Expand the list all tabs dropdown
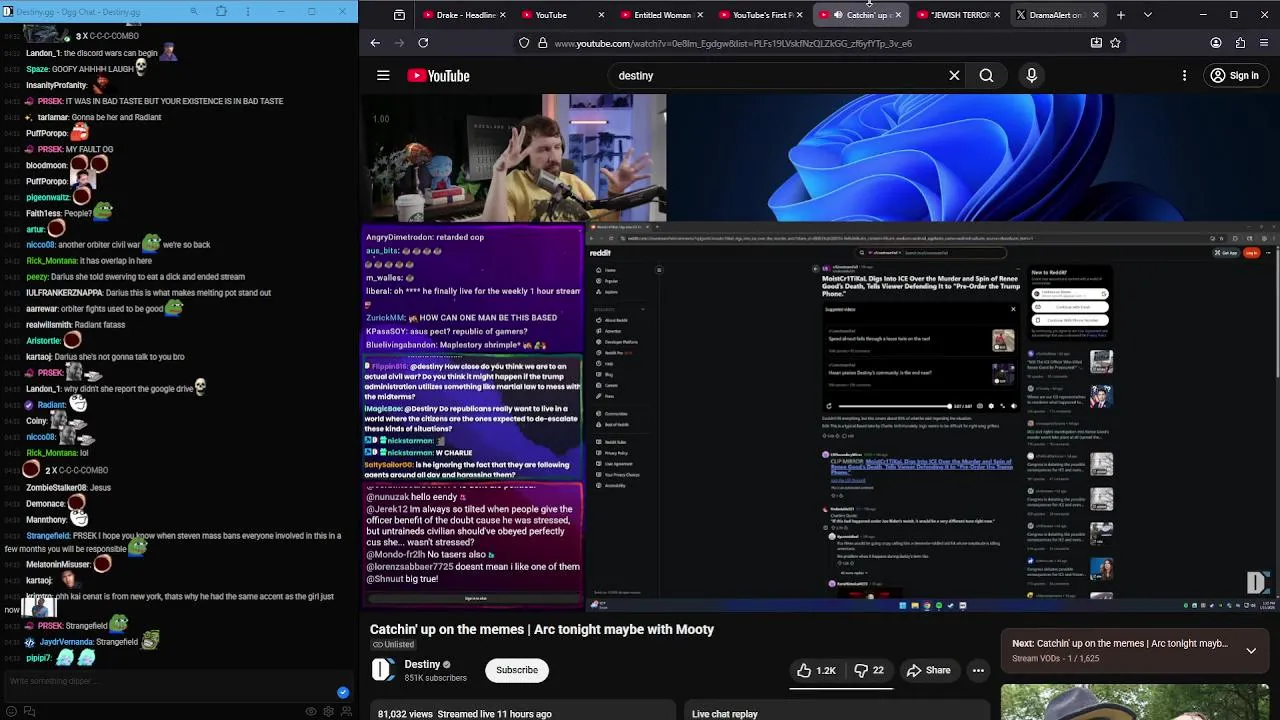The width and height of the screenshot is (1280, 720). coord(1148,15)
